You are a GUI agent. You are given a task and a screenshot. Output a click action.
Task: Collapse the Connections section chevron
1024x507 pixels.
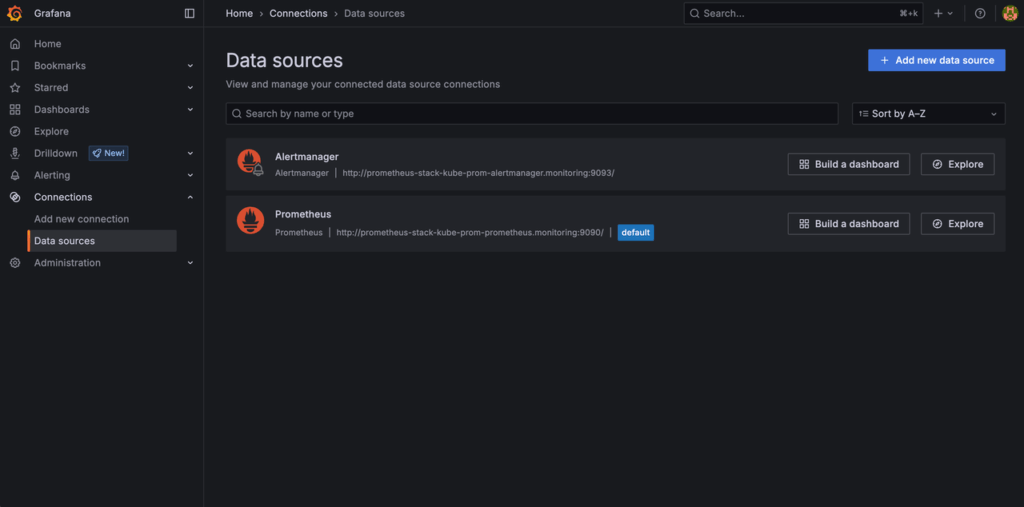click(x=190, y=197)
